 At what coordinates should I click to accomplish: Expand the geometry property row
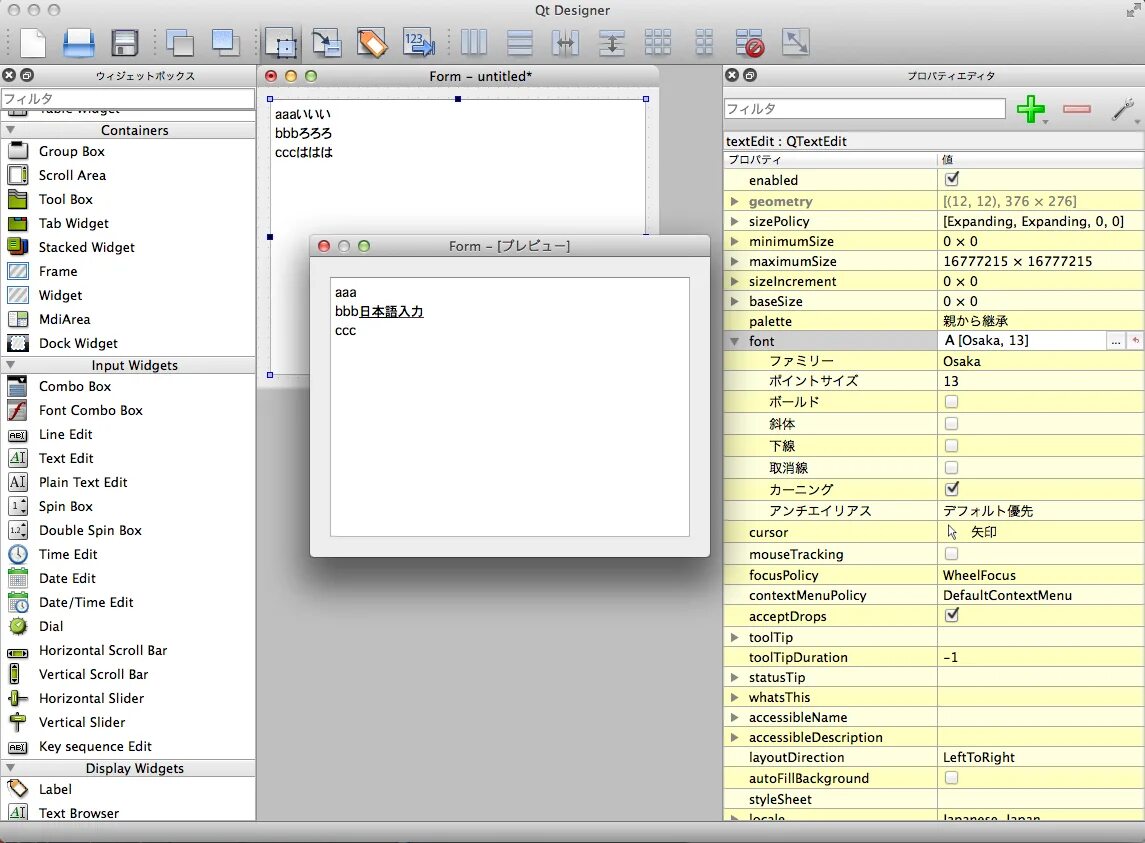click(x=735, y=202)
